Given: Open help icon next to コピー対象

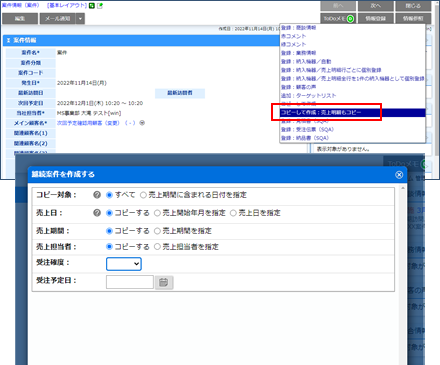Looking at the screenshot, I should pyautogui.click(x=97, y=195).
